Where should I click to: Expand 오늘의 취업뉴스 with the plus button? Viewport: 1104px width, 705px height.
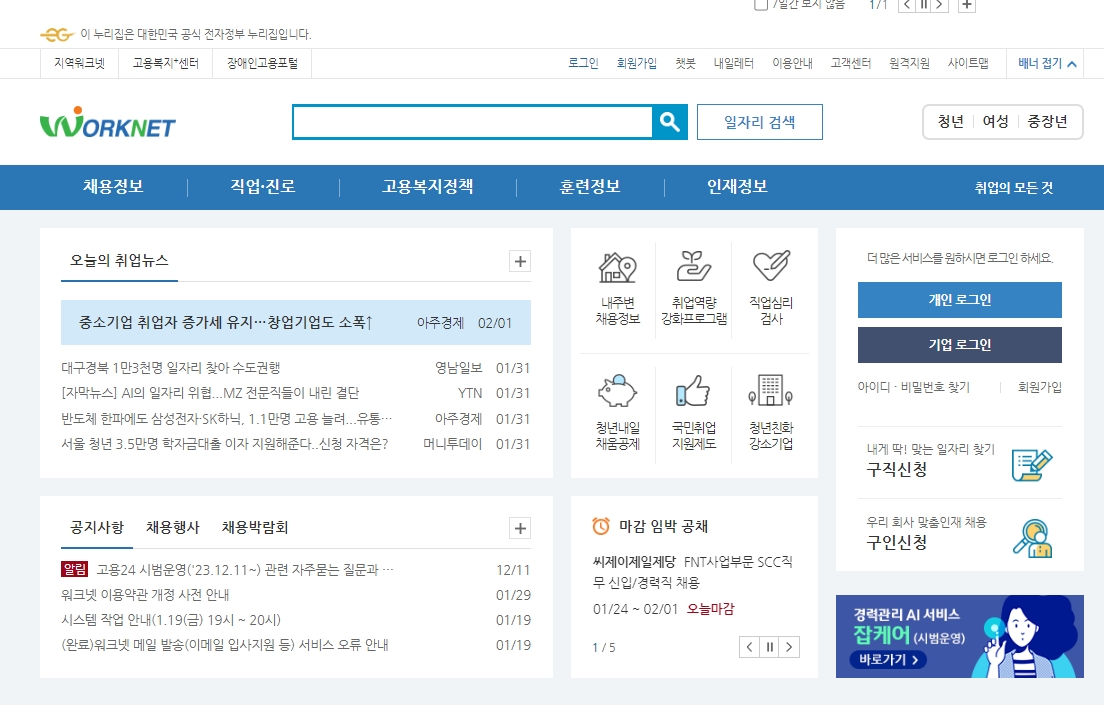pos(519,261)
